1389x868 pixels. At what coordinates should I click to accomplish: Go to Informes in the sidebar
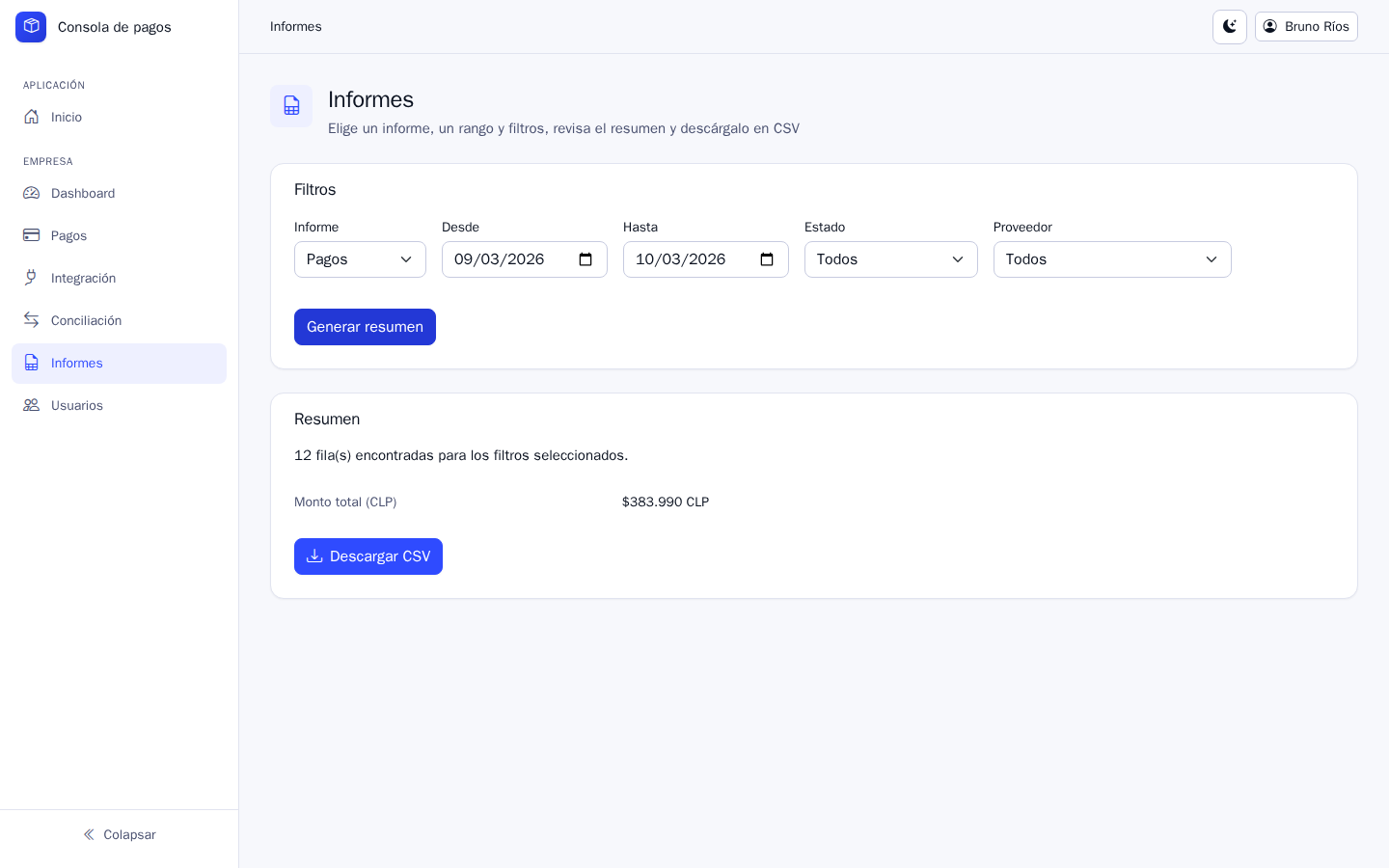click(x=119, y=364)
